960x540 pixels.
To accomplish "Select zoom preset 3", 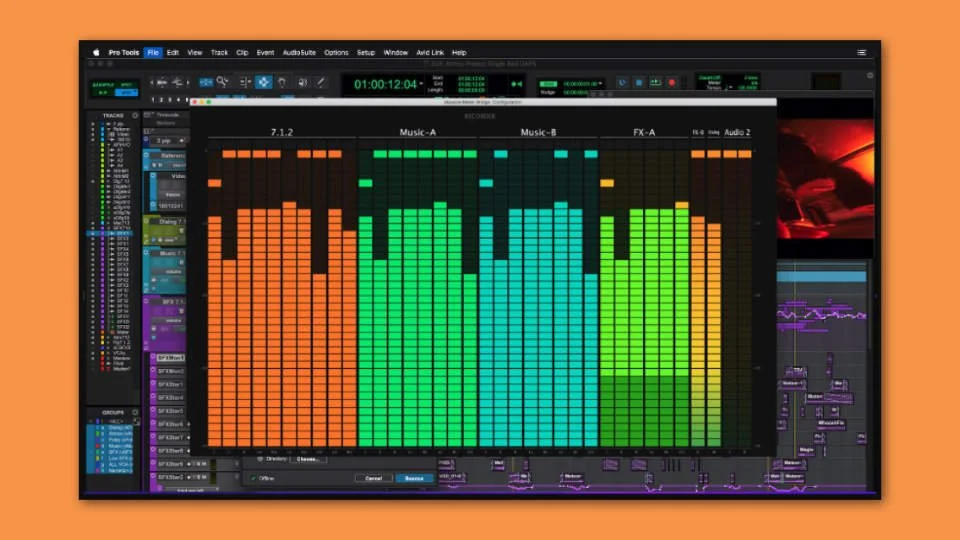I will (x=170, y=99).
